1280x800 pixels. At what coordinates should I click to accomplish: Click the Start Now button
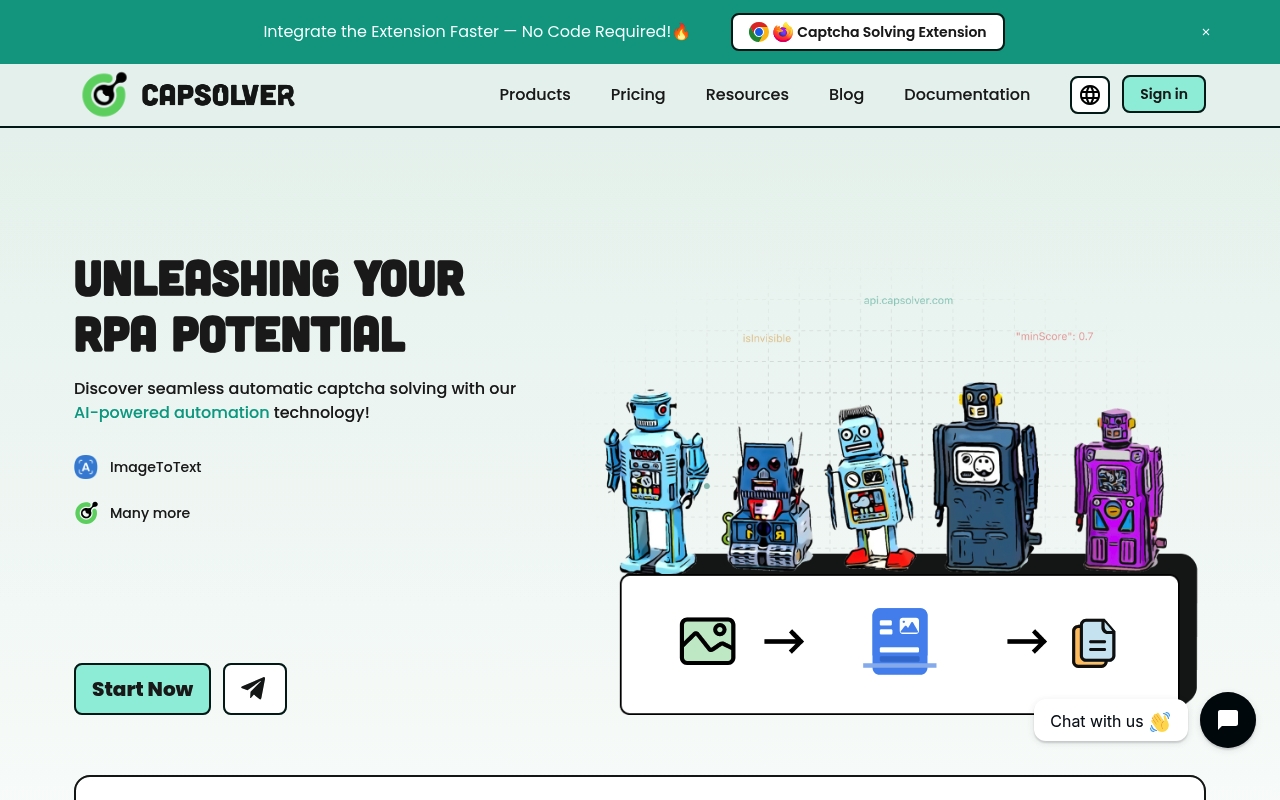click(142, 689)
